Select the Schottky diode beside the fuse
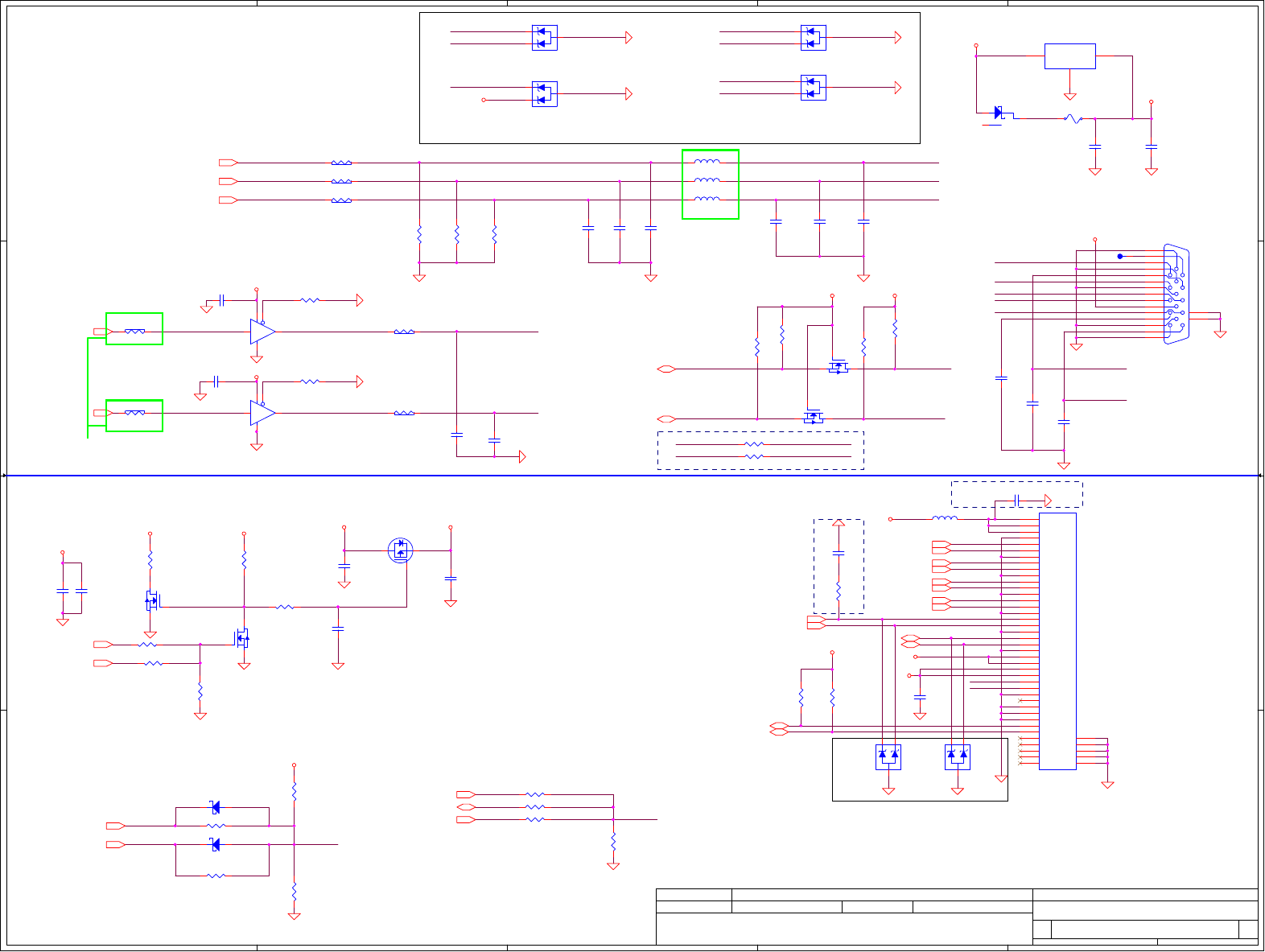This screenshot has width=1265, height=952. [999, 113]
